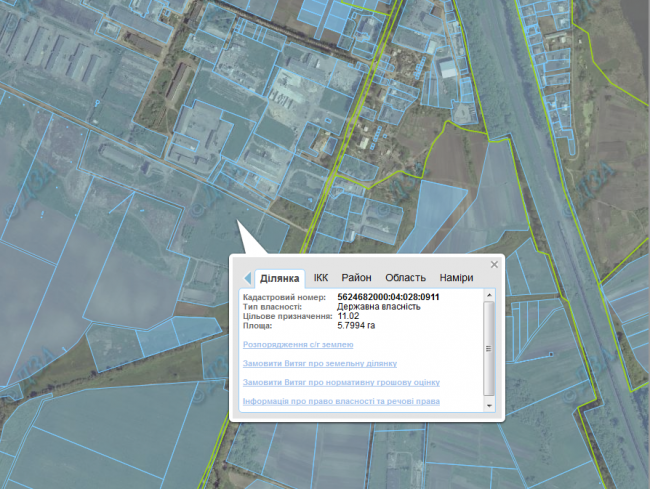Close the parcel info popup
The height and width of the screenshot is (489, 650).
[x=493, y=265]
